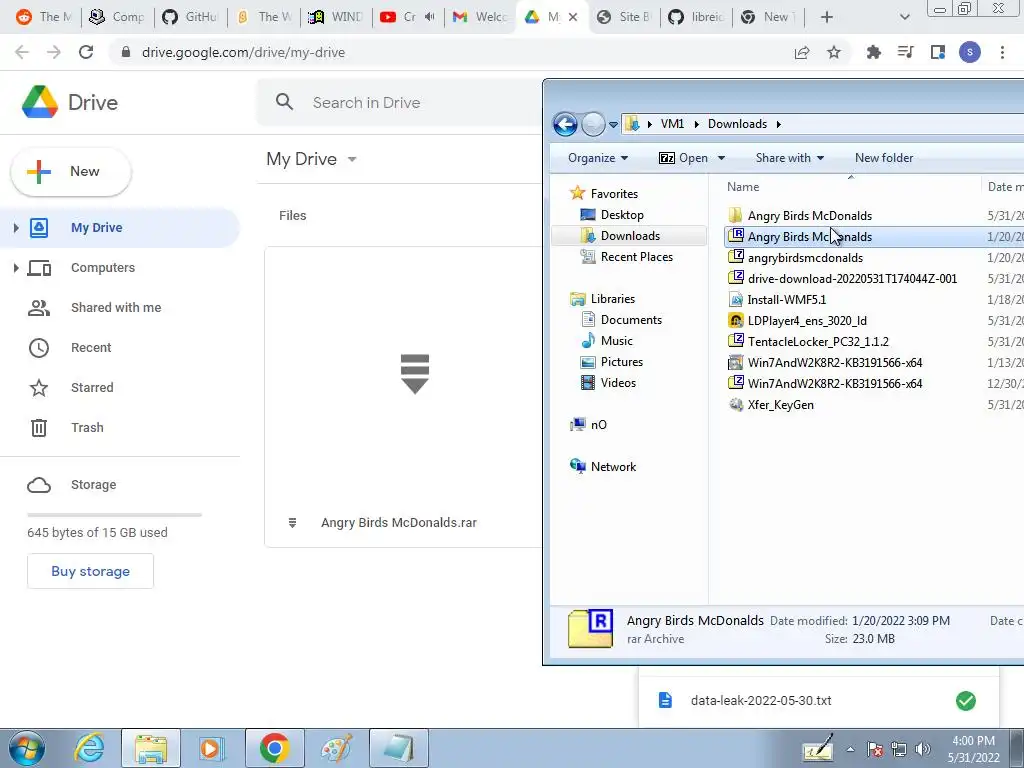
Task: Click the Chrome address bar URL
Action: (x=243, y=52)
